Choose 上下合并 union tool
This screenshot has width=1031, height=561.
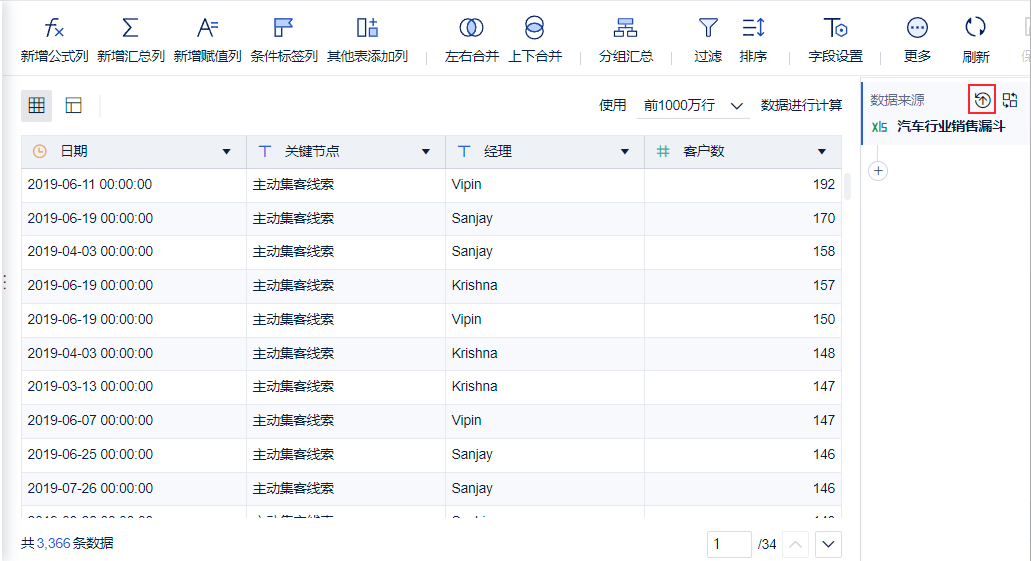click(535, 40)
